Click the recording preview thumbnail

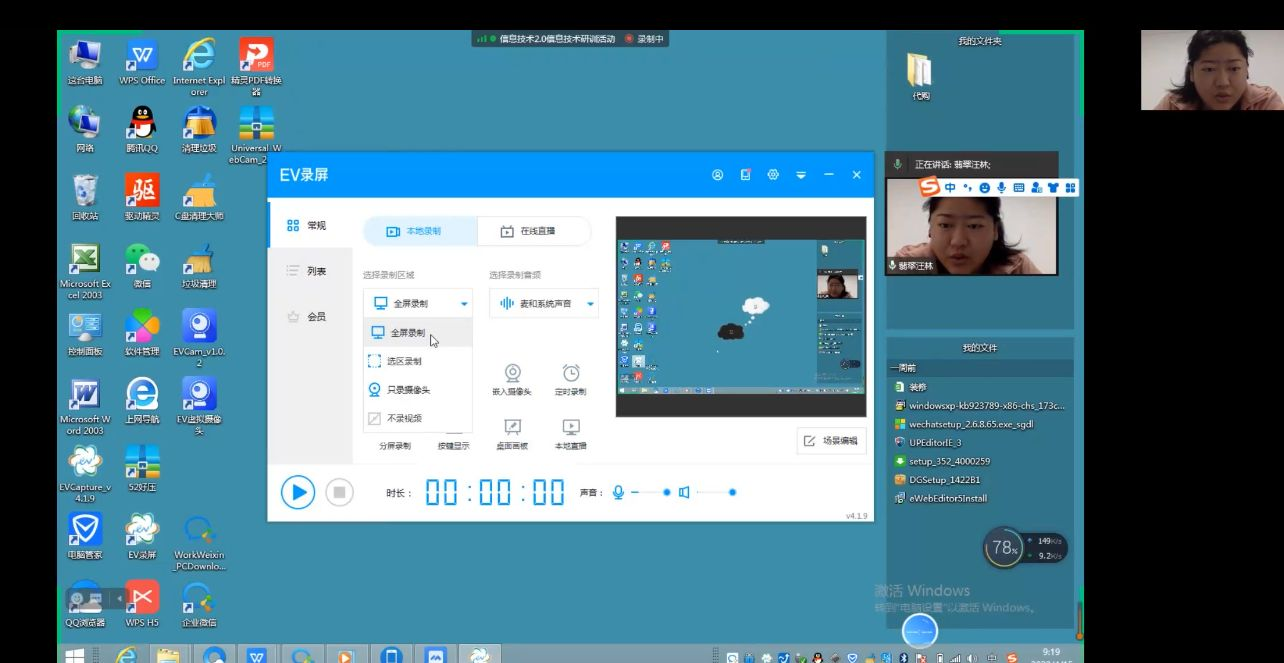point(740,316)
